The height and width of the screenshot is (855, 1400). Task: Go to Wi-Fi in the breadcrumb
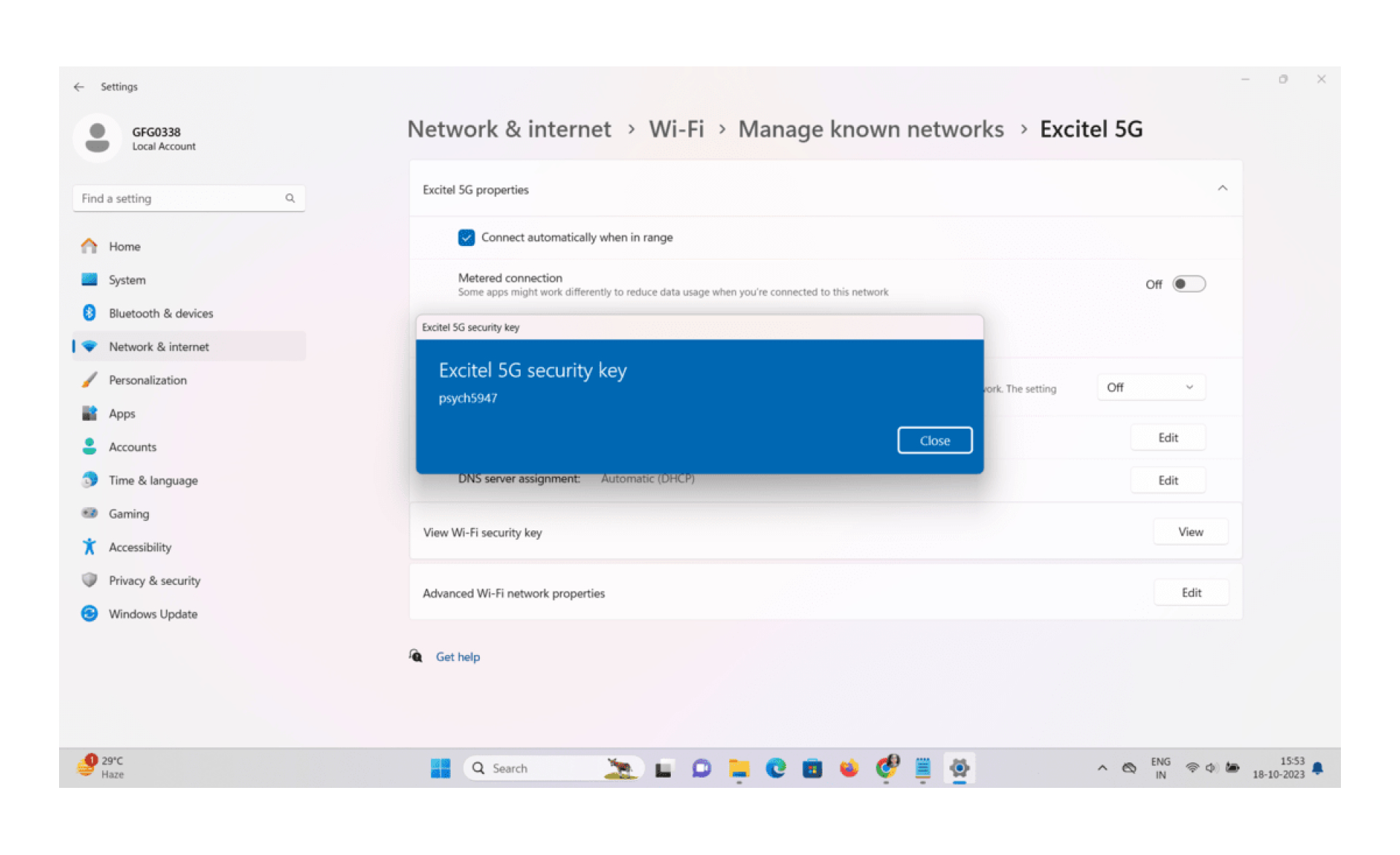pos(676,128)
